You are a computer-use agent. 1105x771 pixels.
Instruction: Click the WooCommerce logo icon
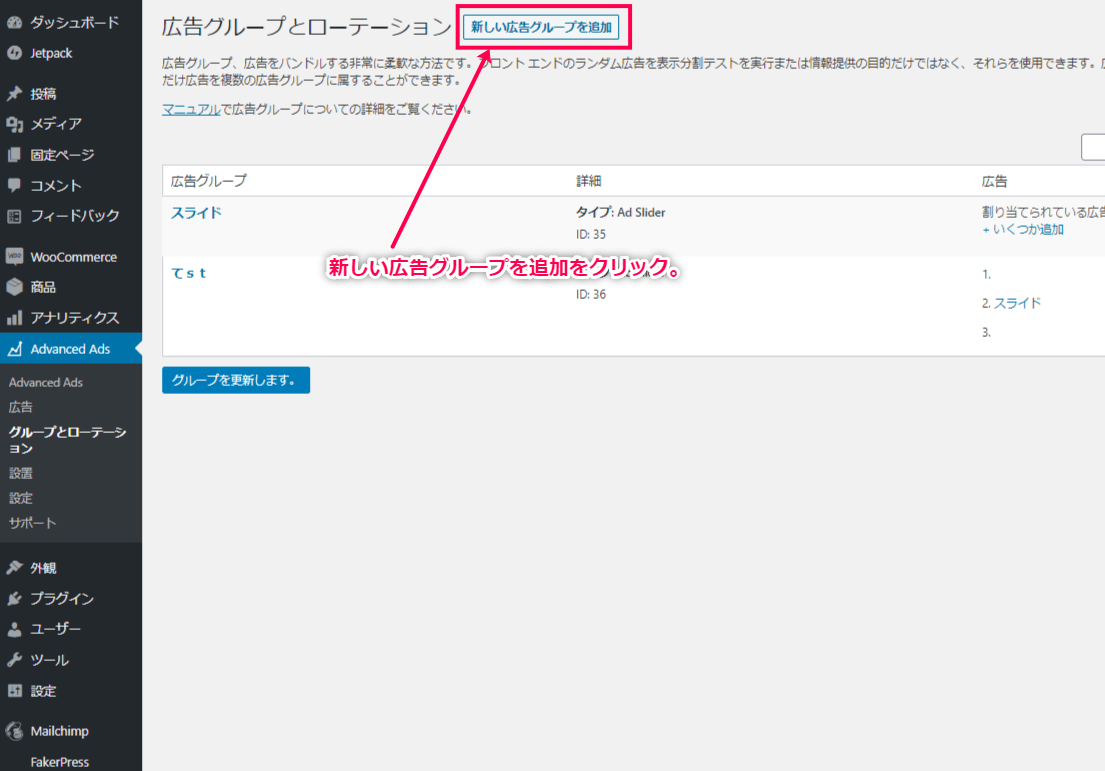(14, 257)
